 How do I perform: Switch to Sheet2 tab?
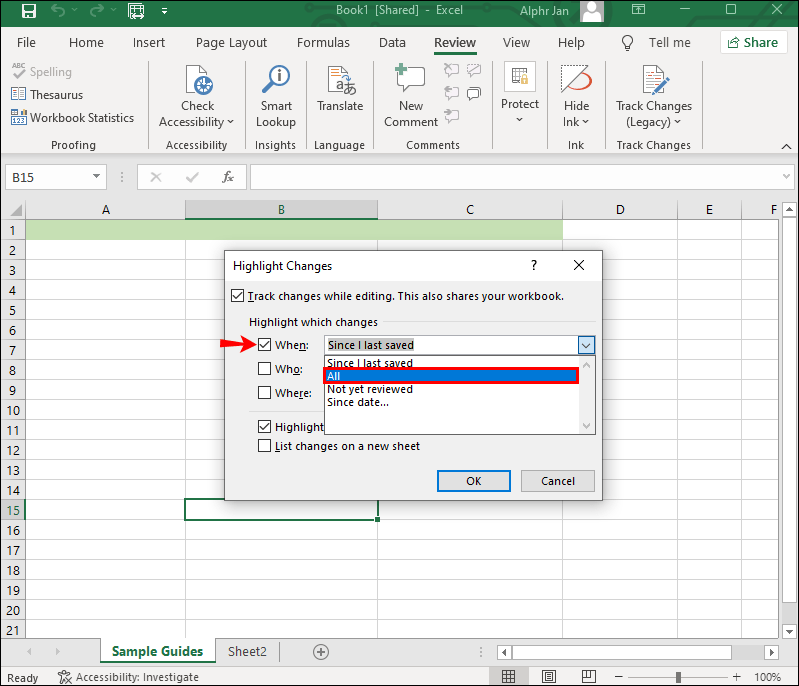point(247,652)
